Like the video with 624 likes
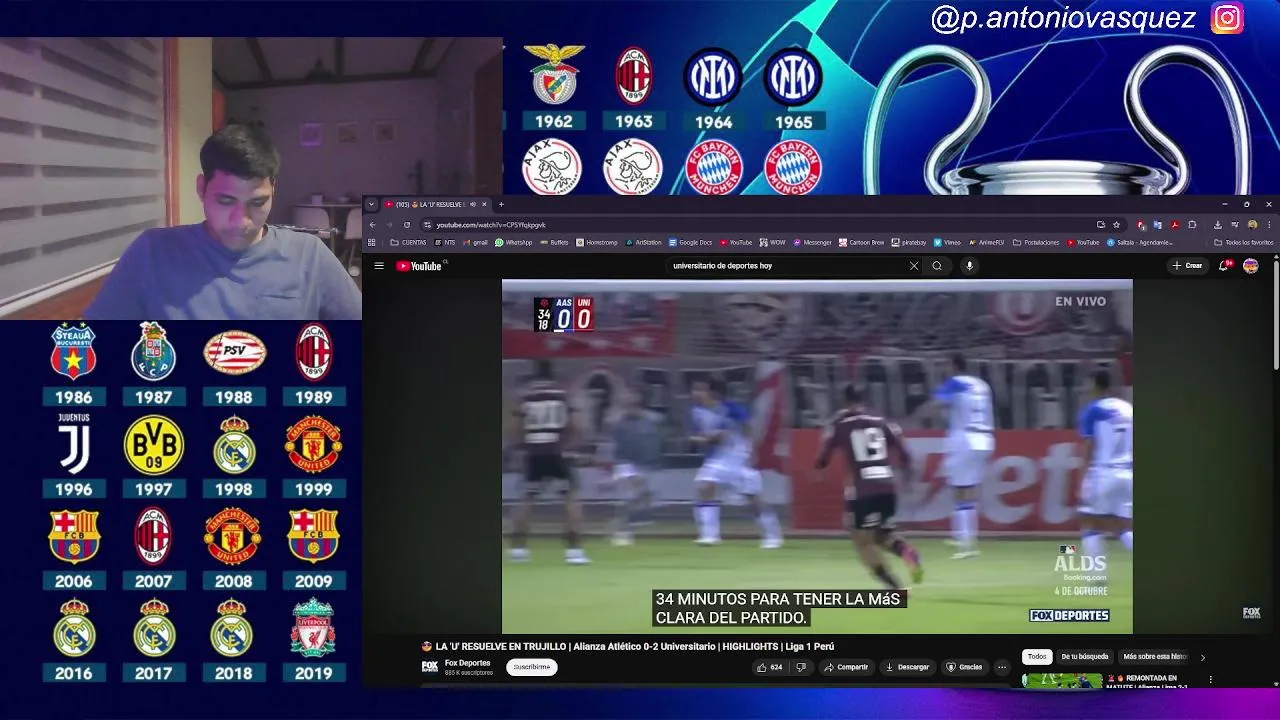This screenshot has height=720, width=1280. click(x=769, y=667)
